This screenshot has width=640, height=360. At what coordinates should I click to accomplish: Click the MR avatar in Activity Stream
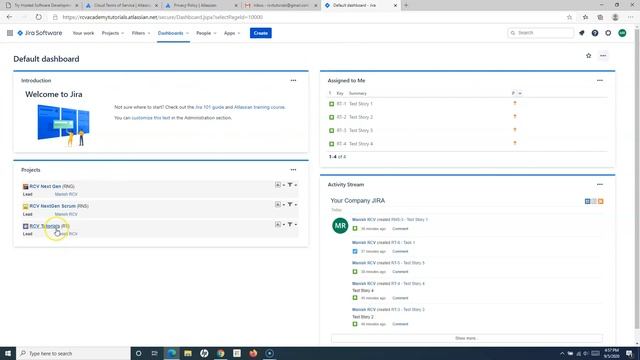coord(340,226)
